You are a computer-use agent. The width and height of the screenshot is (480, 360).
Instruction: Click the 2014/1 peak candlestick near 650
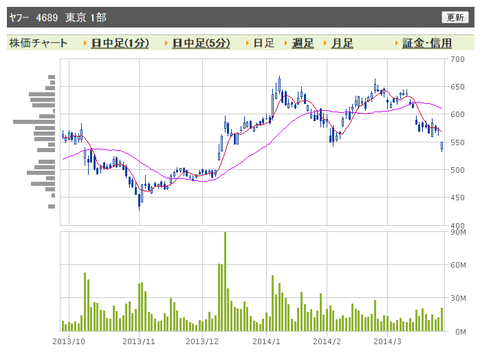tap(280, 85)
